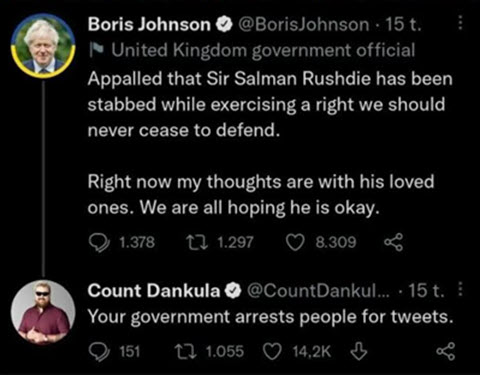Click the Count Dankula verified badge

pos(233,291)
